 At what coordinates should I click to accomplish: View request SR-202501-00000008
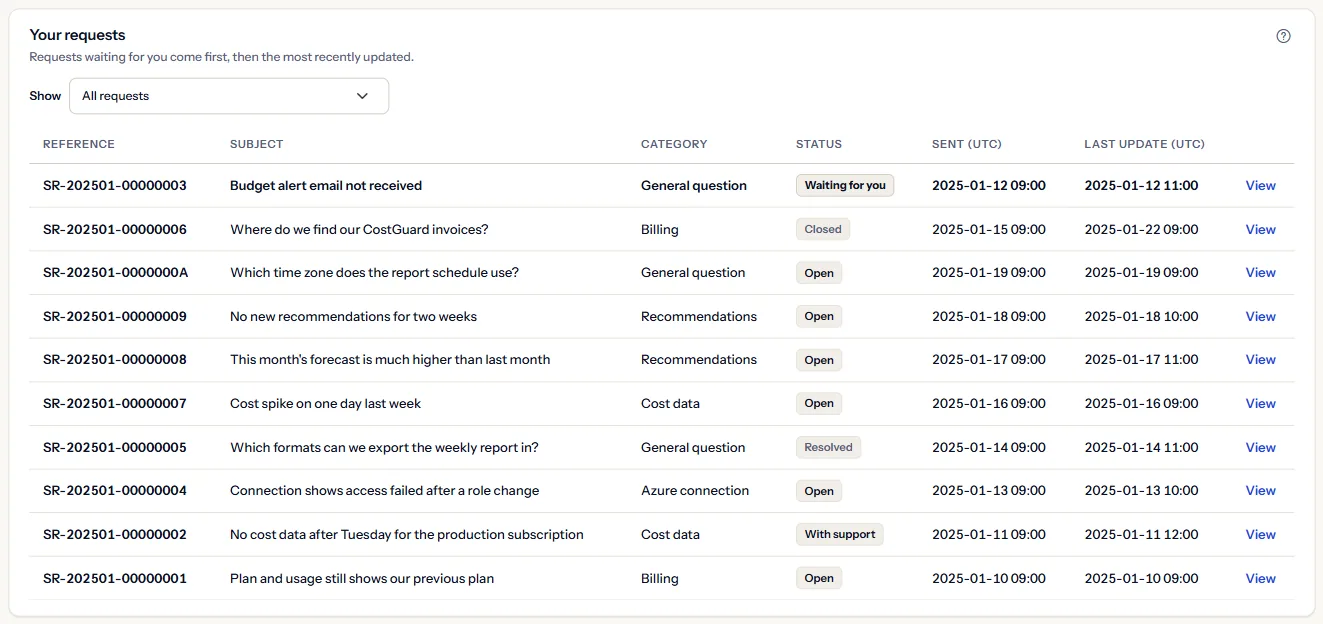(x=1260, y=359)
